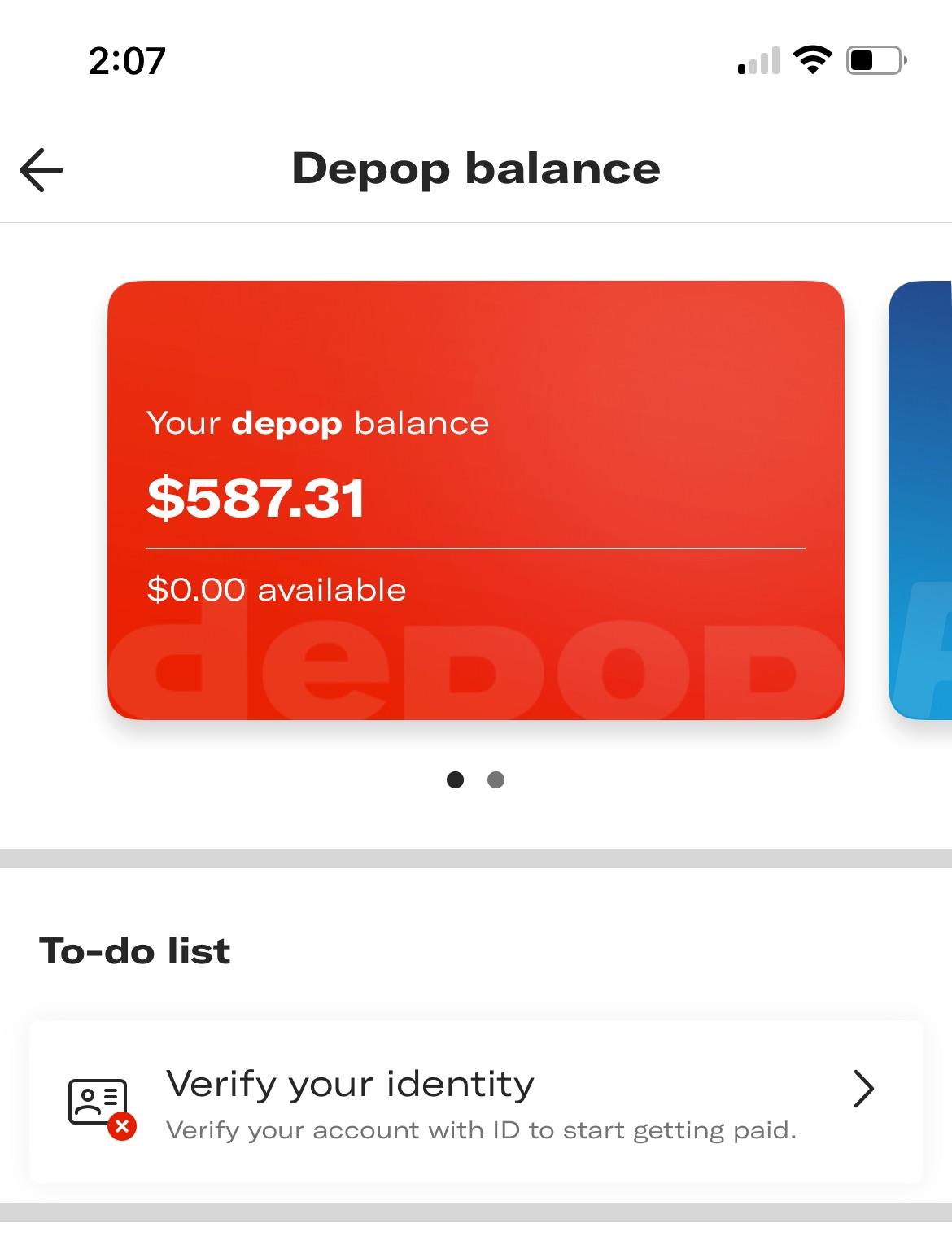Screen dimensions: 952x1236
Task: Tap the depop watermark logo on card
Action: click(476, 671)
